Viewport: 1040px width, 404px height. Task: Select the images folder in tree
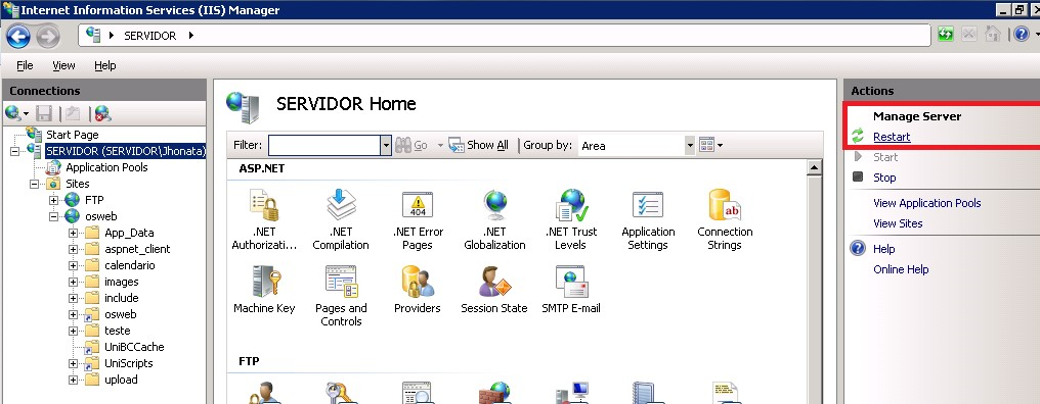[121, 282]
